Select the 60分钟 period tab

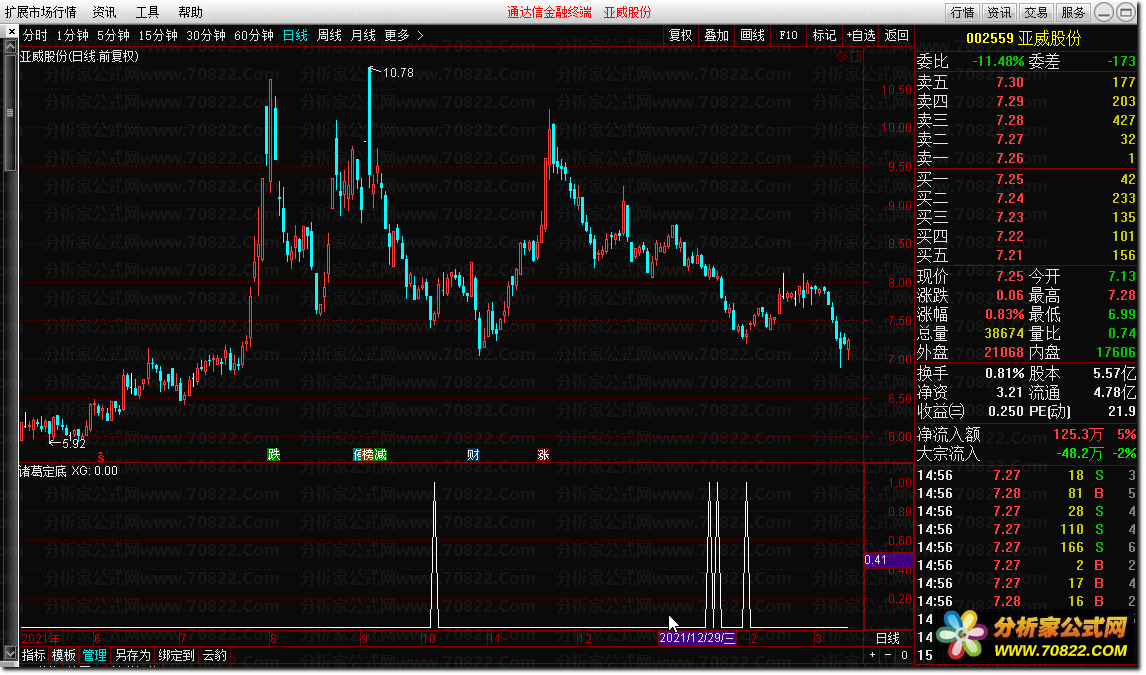coord(254,35)
